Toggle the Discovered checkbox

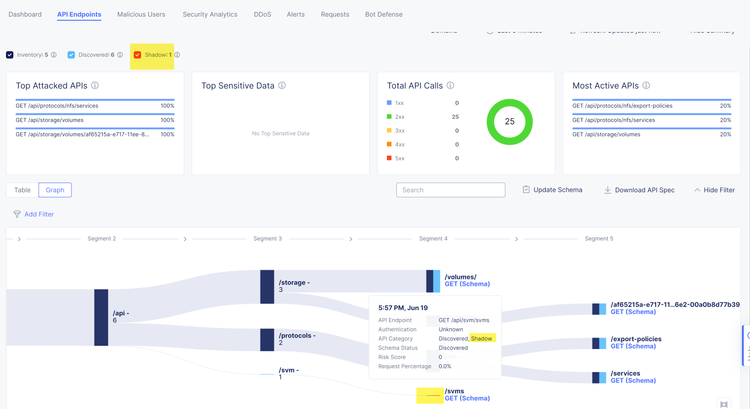click(x=71, y=55)
